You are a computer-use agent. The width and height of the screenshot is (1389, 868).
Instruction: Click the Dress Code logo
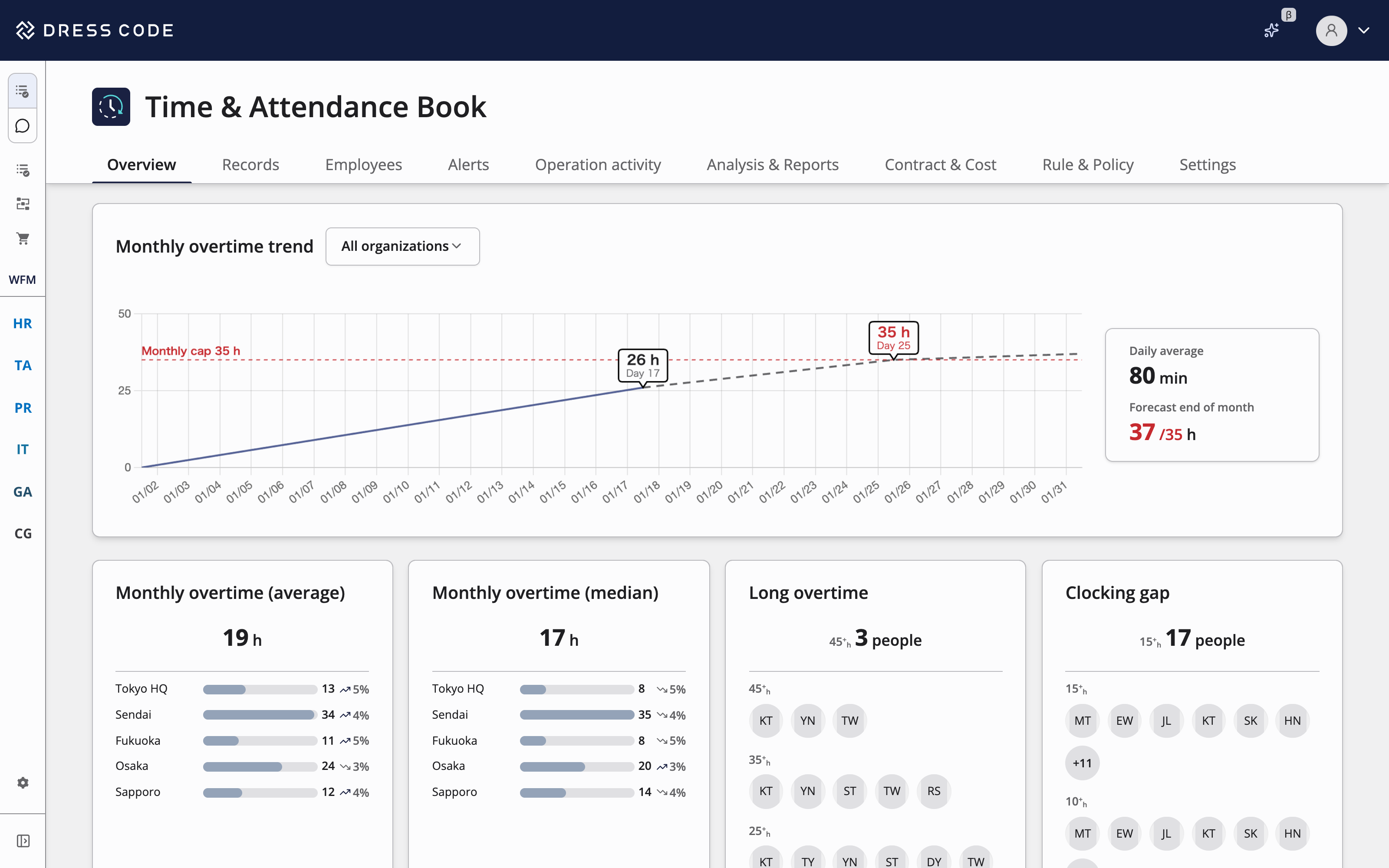click(95, 30)
